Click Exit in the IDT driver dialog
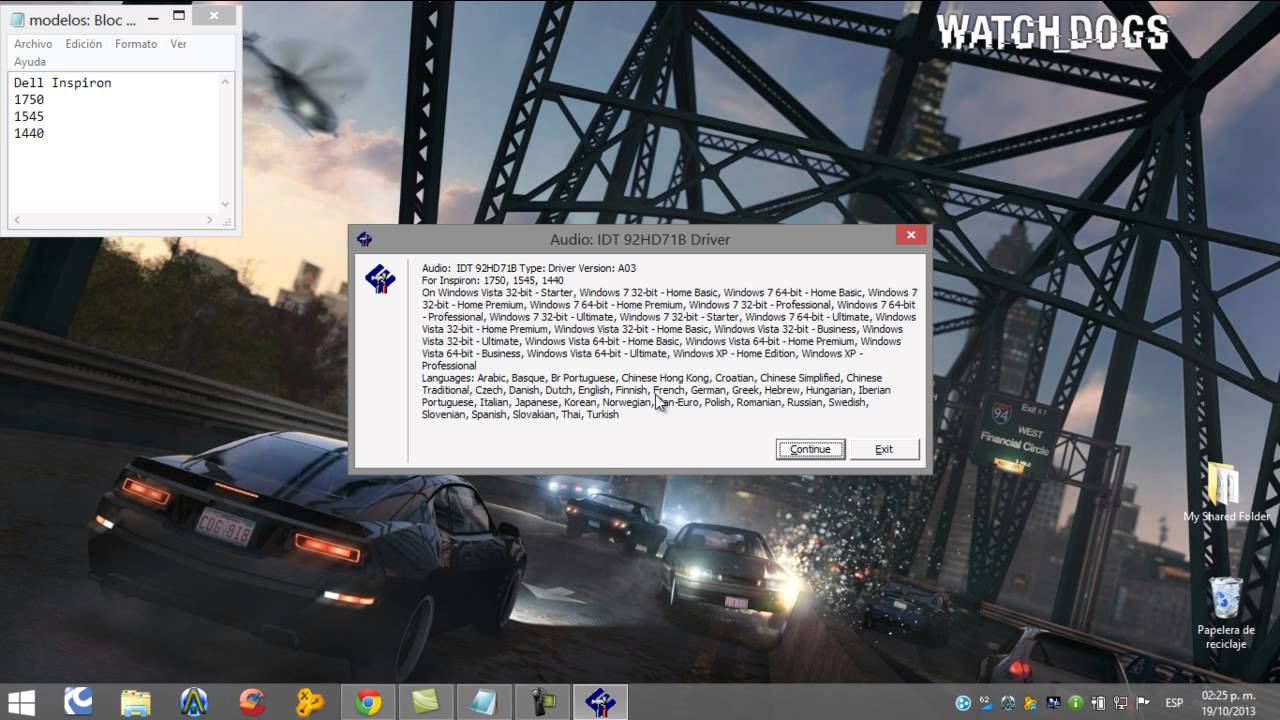The height and width of the screenshot is (720, 1280). point(884,449)
